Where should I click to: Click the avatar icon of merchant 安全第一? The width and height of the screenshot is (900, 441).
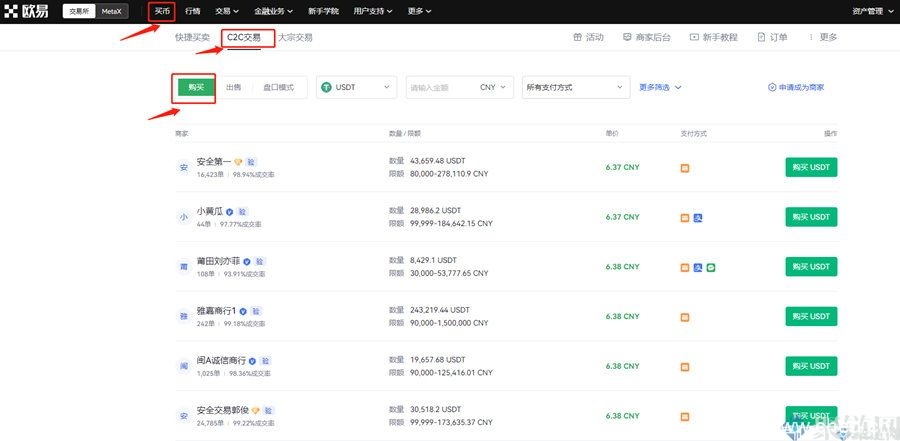tap(183, 167)
